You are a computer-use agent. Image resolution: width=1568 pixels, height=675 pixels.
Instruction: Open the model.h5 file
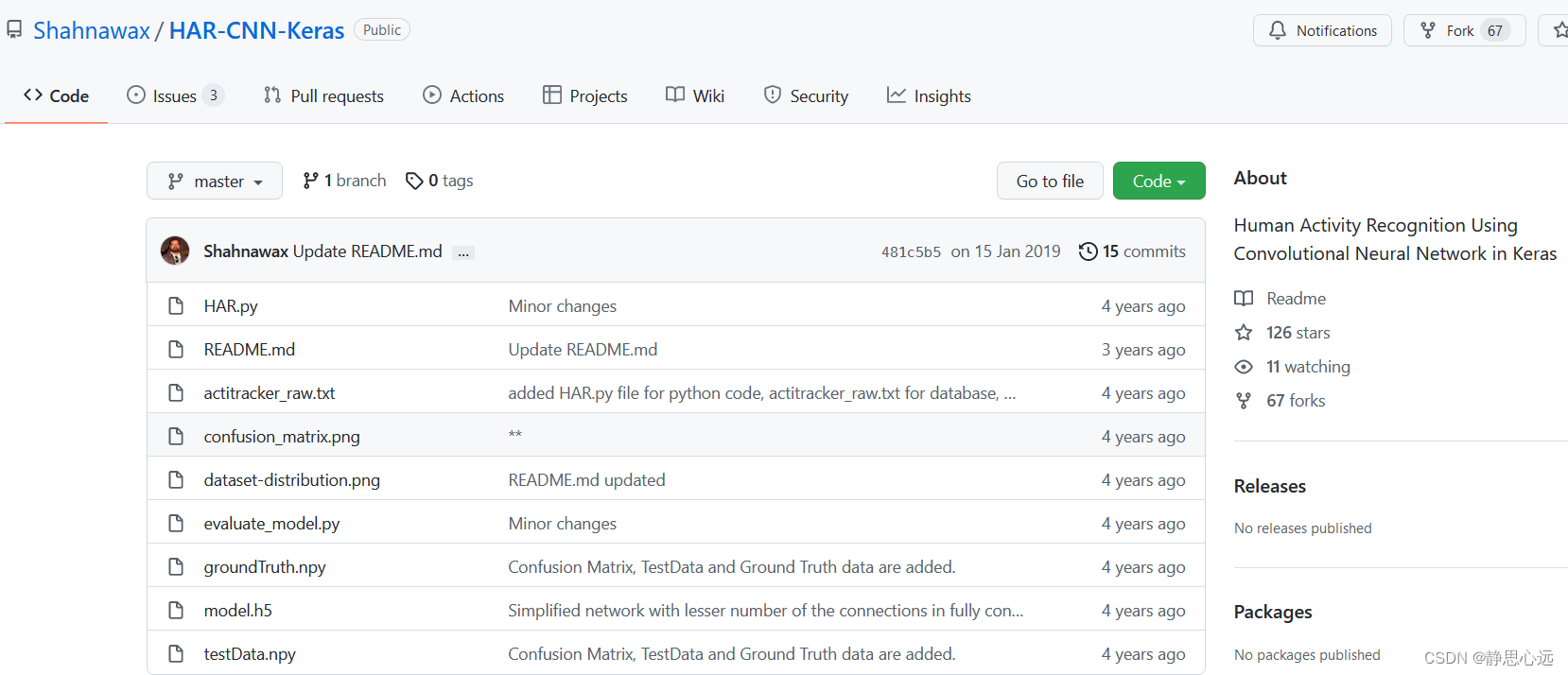point(238,611)
